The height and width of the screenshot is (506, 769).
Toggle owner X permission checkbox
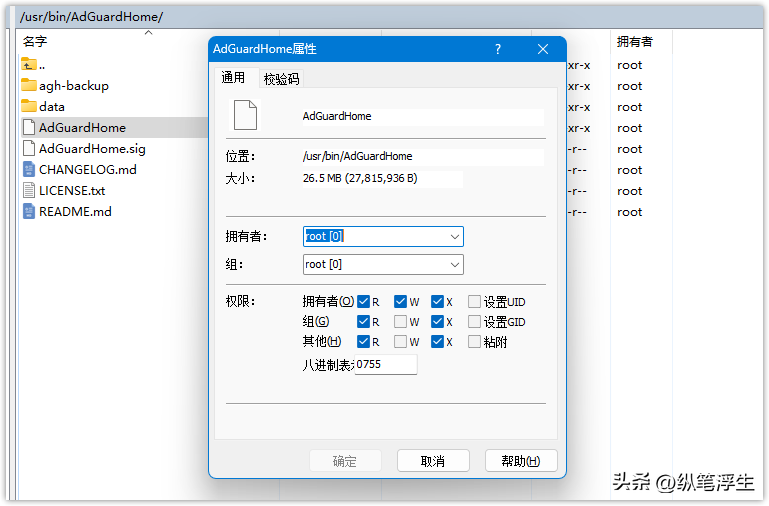437,302
